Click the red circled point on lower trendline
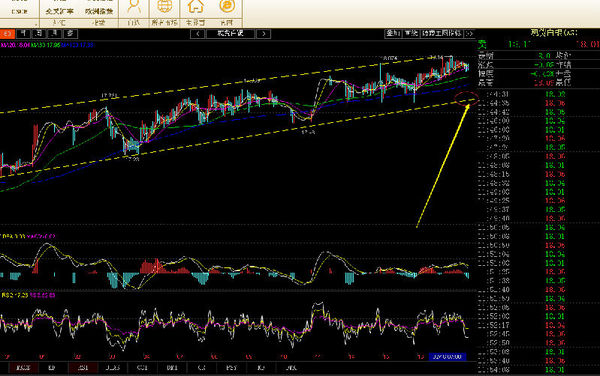The image size is (600, 376). 466,98
